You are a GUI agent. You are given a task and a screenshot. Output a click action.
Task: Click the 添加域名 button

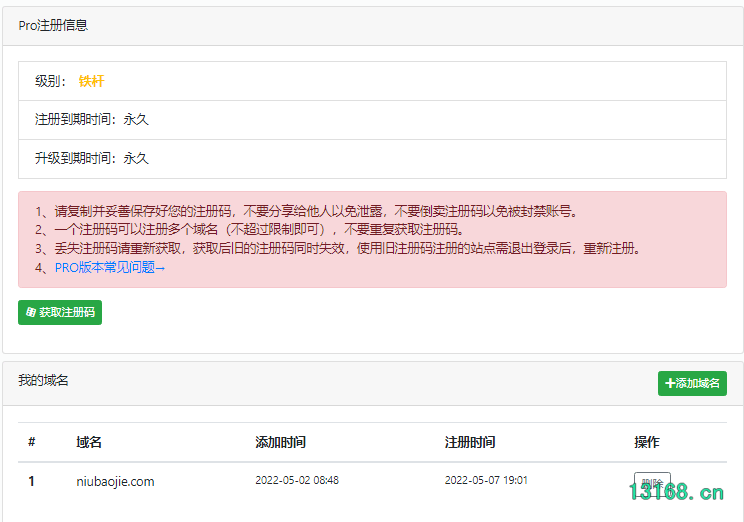[692, 383]
